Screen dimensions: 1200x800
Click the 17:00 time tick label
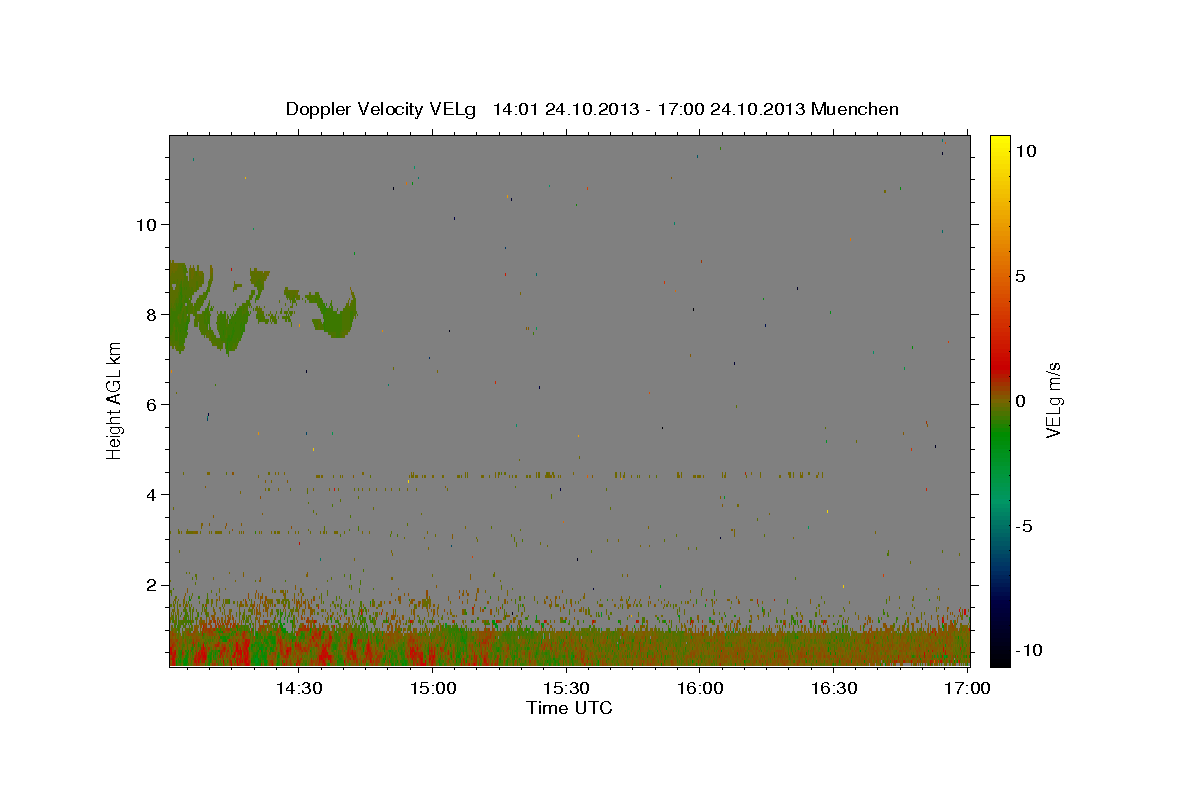tap(968, 688)
